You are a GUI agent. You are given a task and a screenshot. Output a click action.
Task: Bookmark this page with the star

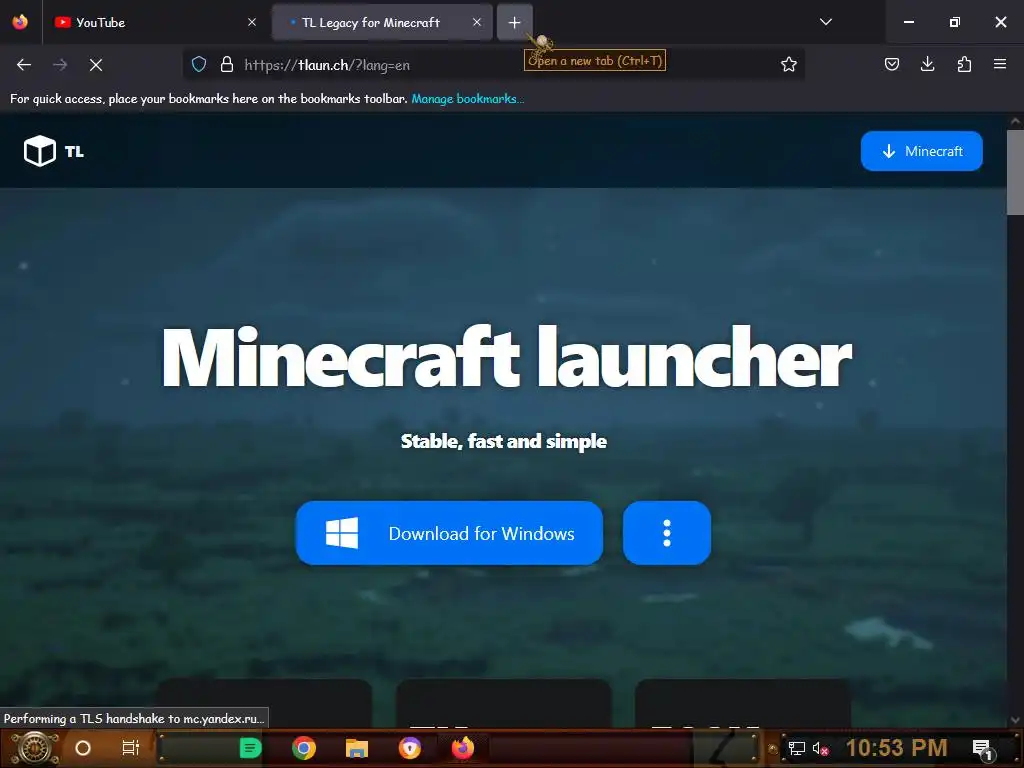(x=789, y=65)
